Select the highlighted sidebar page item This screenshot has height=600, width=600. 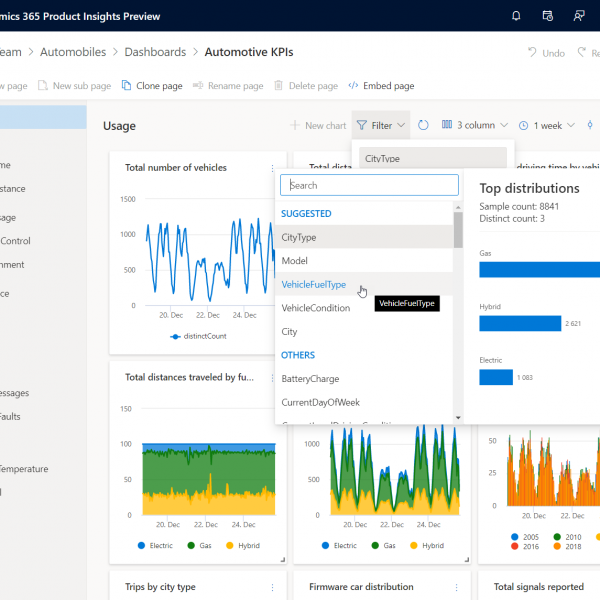(43, 117)
